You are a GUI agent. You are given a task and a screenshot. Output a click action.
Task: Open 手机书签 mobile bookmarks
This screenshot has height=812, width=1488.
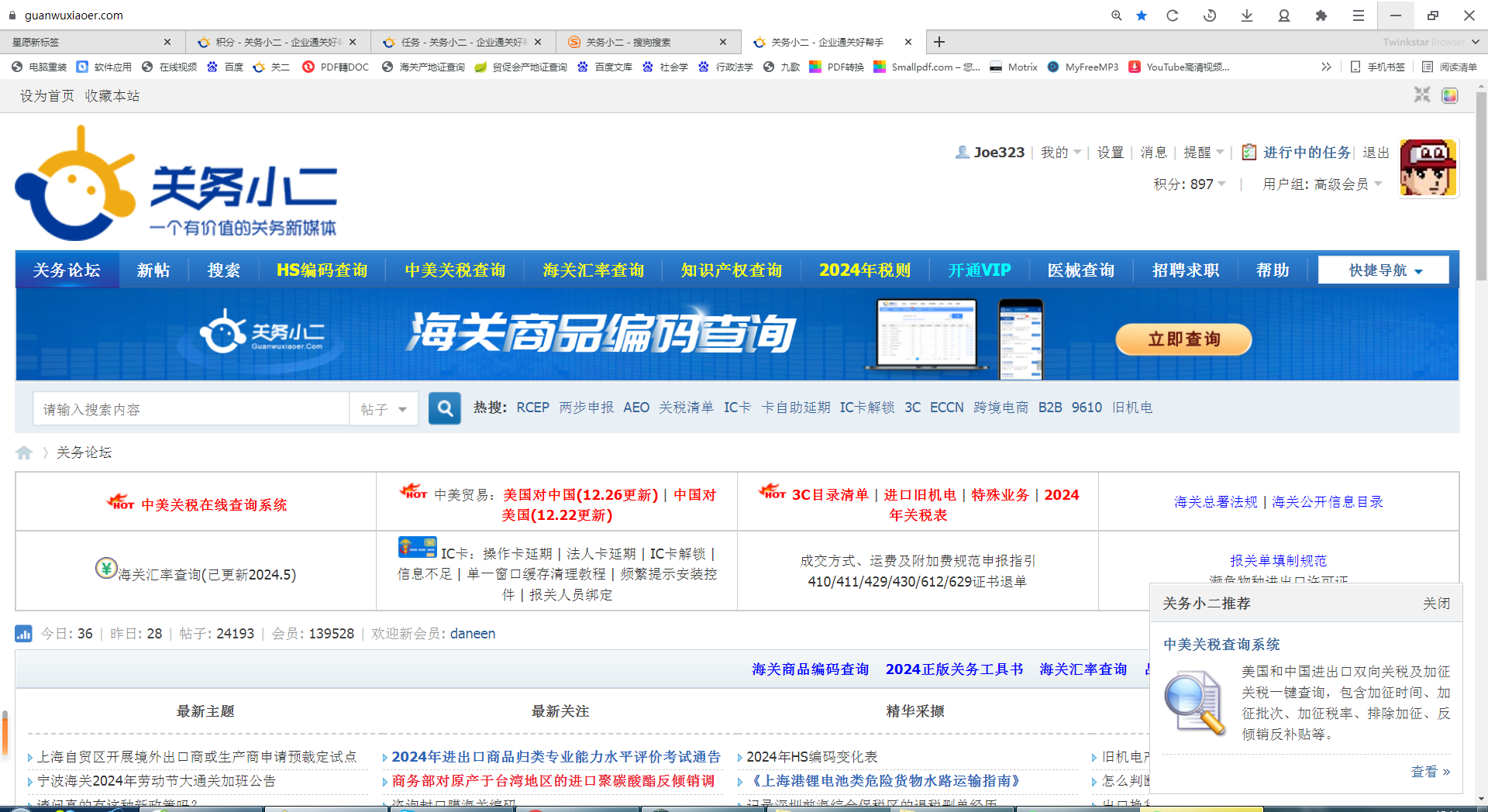point(1377,67)
